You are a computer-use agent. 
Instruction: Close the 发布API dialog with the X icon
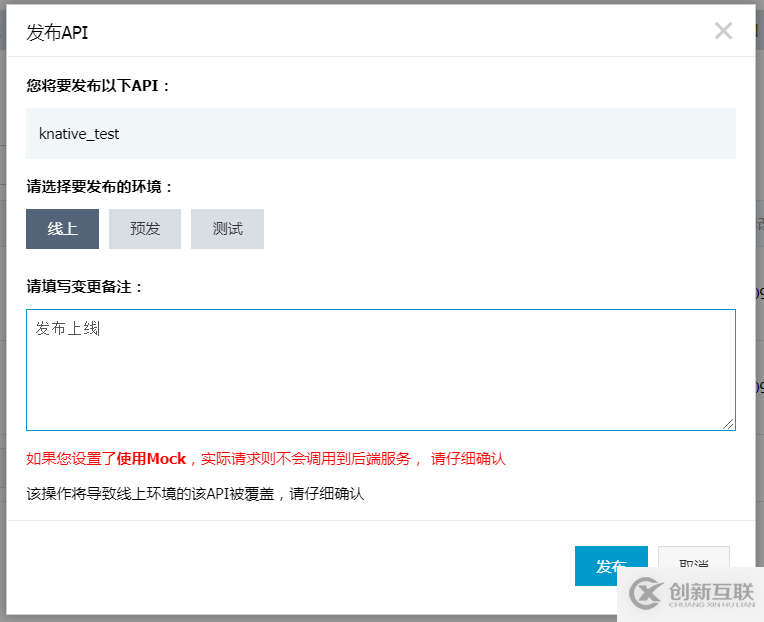click(723, 31)
